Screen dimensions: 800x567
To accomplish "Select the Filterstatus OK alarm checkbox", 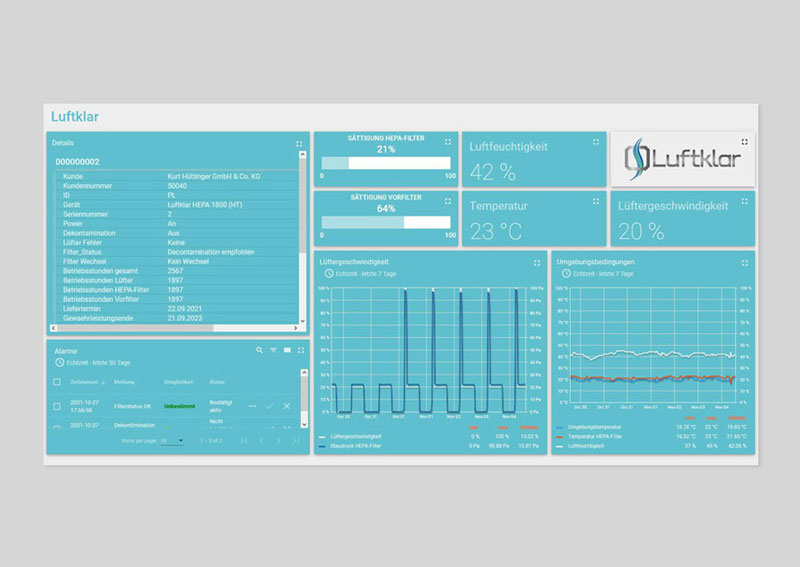I will [x=57, y=406].
